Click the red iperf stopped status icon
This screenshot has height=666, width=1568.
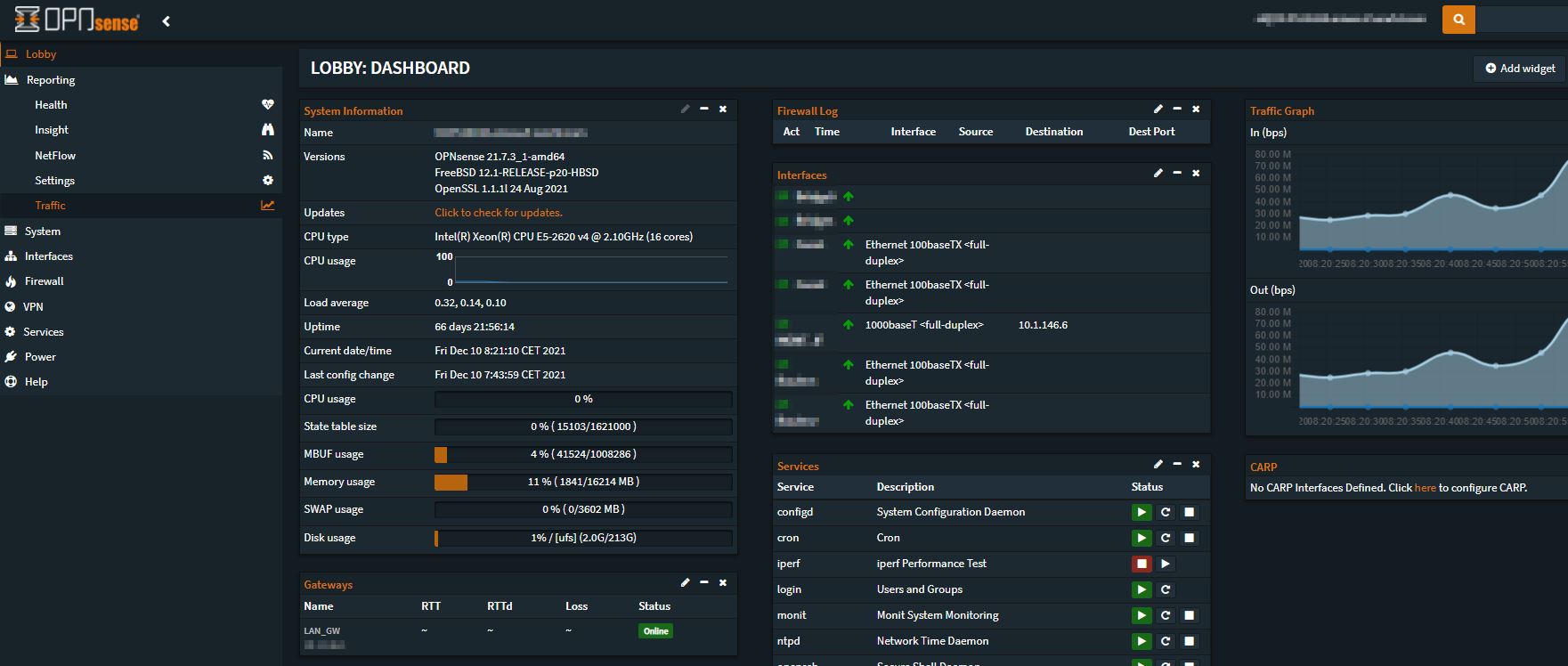1141,564
